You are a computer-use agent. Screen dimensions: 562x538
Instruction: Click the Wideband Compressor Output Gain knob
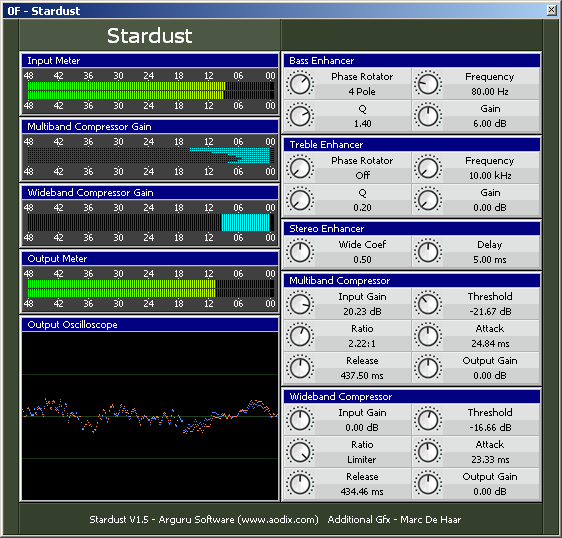[428, 484]
